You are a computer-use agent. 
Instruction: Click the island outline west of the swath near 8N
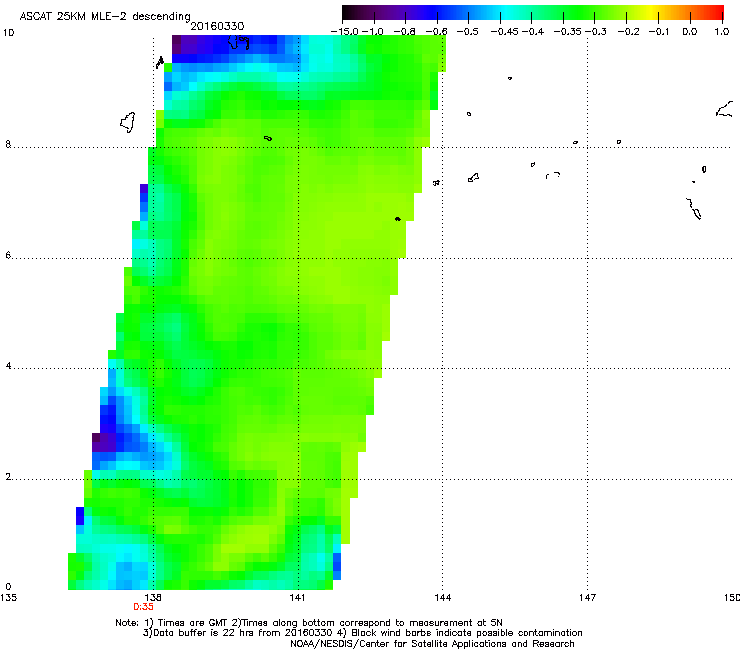127,122
